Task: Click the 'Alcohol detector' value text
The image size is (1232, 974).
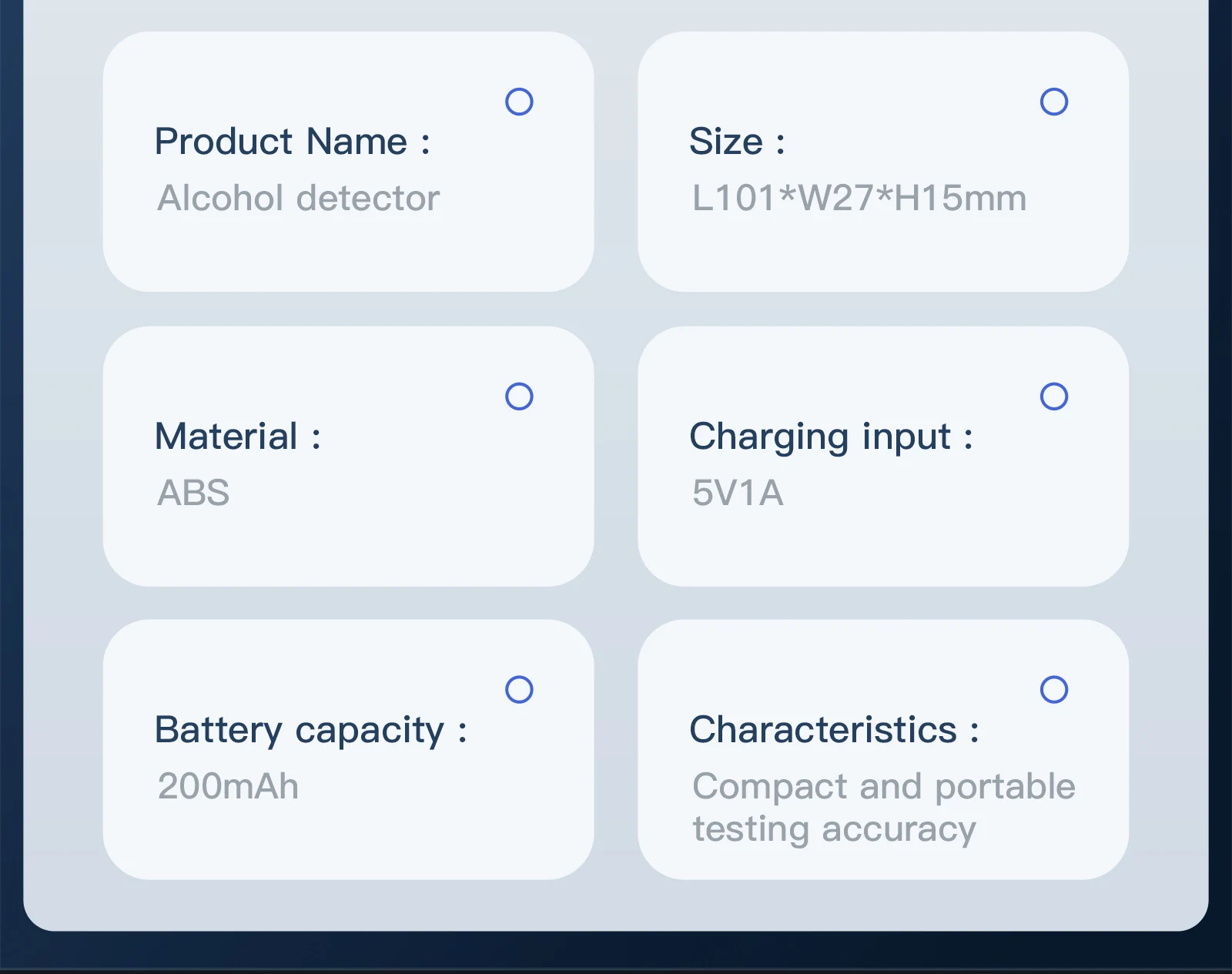Action: (298, 199)
